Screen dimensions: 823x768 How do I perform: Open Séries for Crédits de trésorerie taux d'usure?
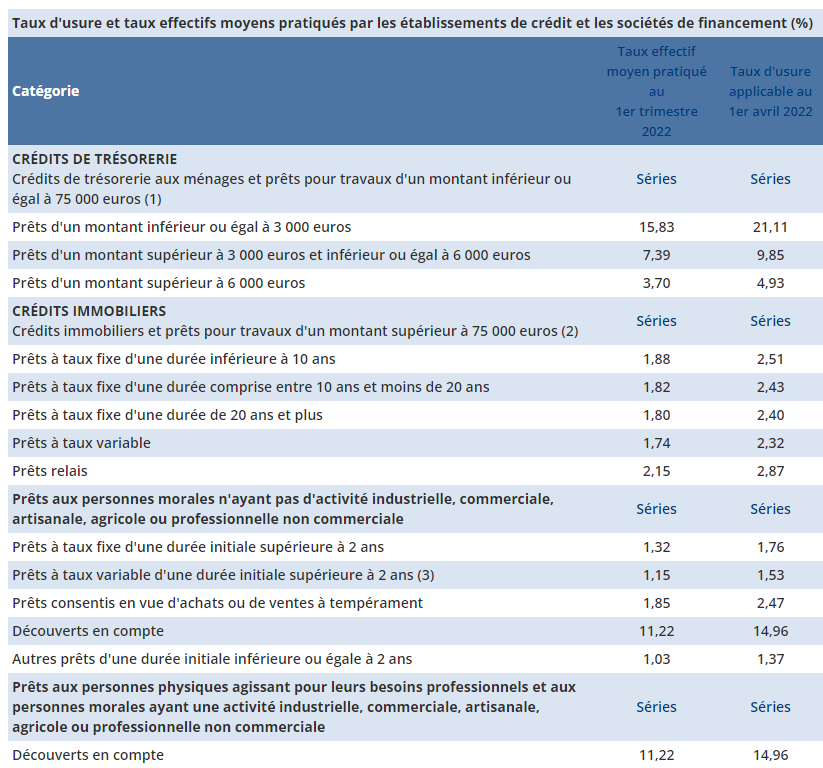coord(770,179)
